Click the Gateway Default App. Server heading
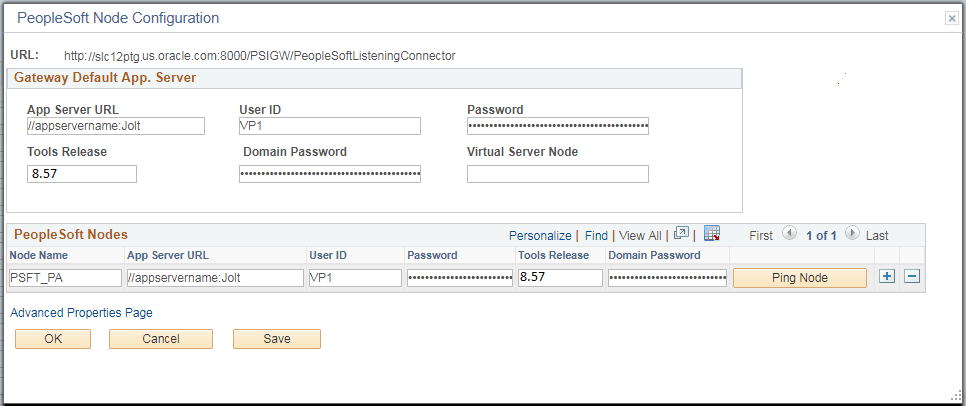The width and height of the screenshot is (966, 406). [x=105, y=78]
